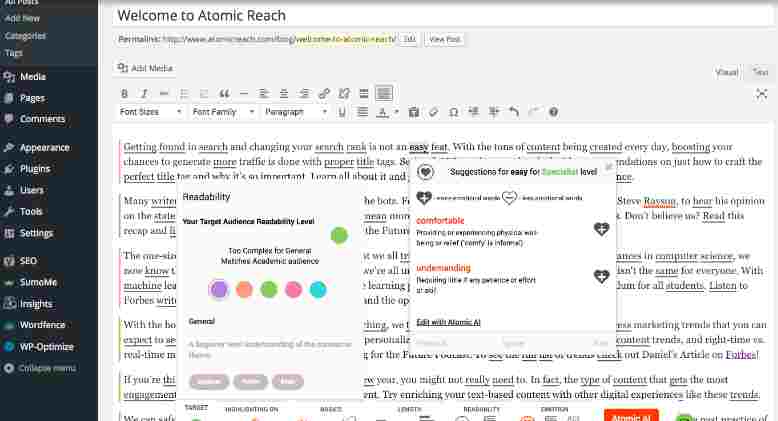
Task: Remove link with the unlink icon
Action: (x=344, y=93)
